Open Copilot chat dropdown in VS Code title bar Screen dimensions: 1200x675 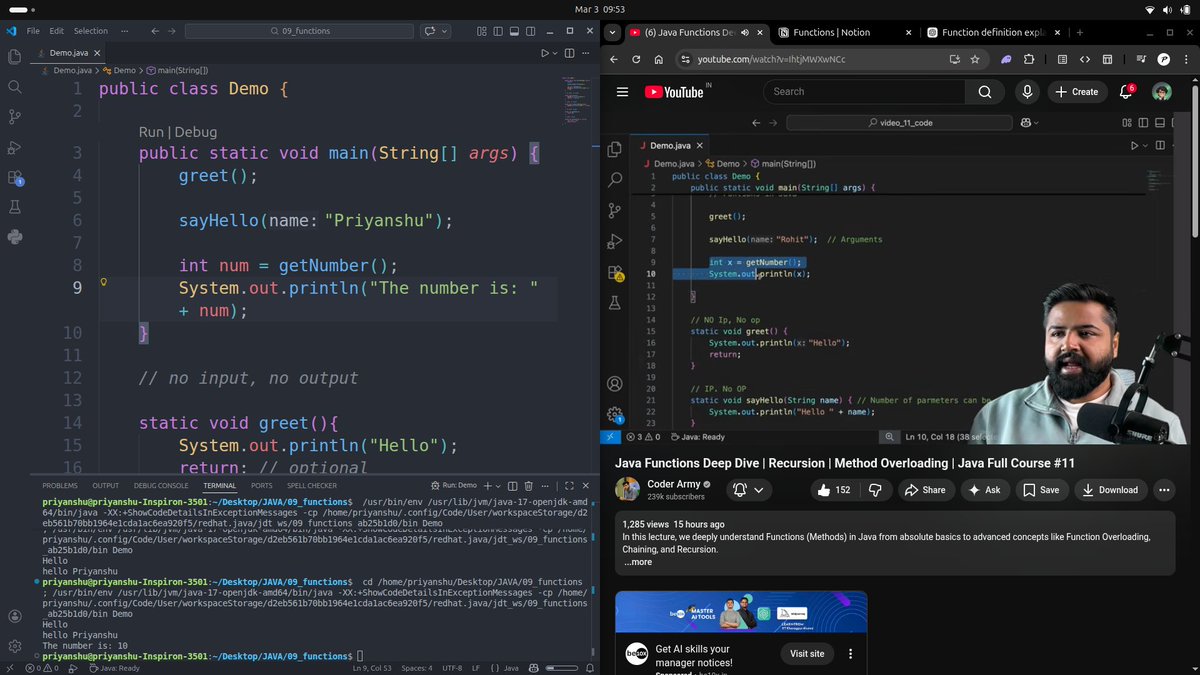pyautogui.click(x=442, y=31)
